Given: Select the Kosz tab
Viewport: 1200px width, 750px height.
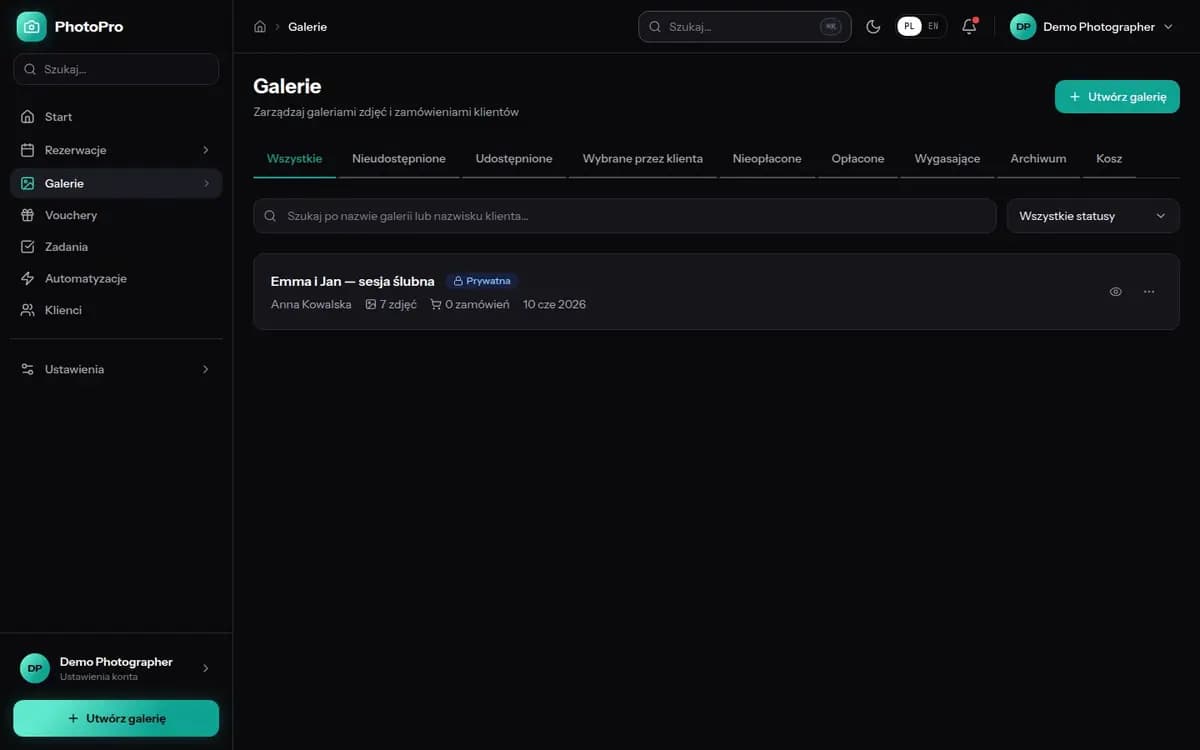Looking at the screenshot, I should 1109,159.
